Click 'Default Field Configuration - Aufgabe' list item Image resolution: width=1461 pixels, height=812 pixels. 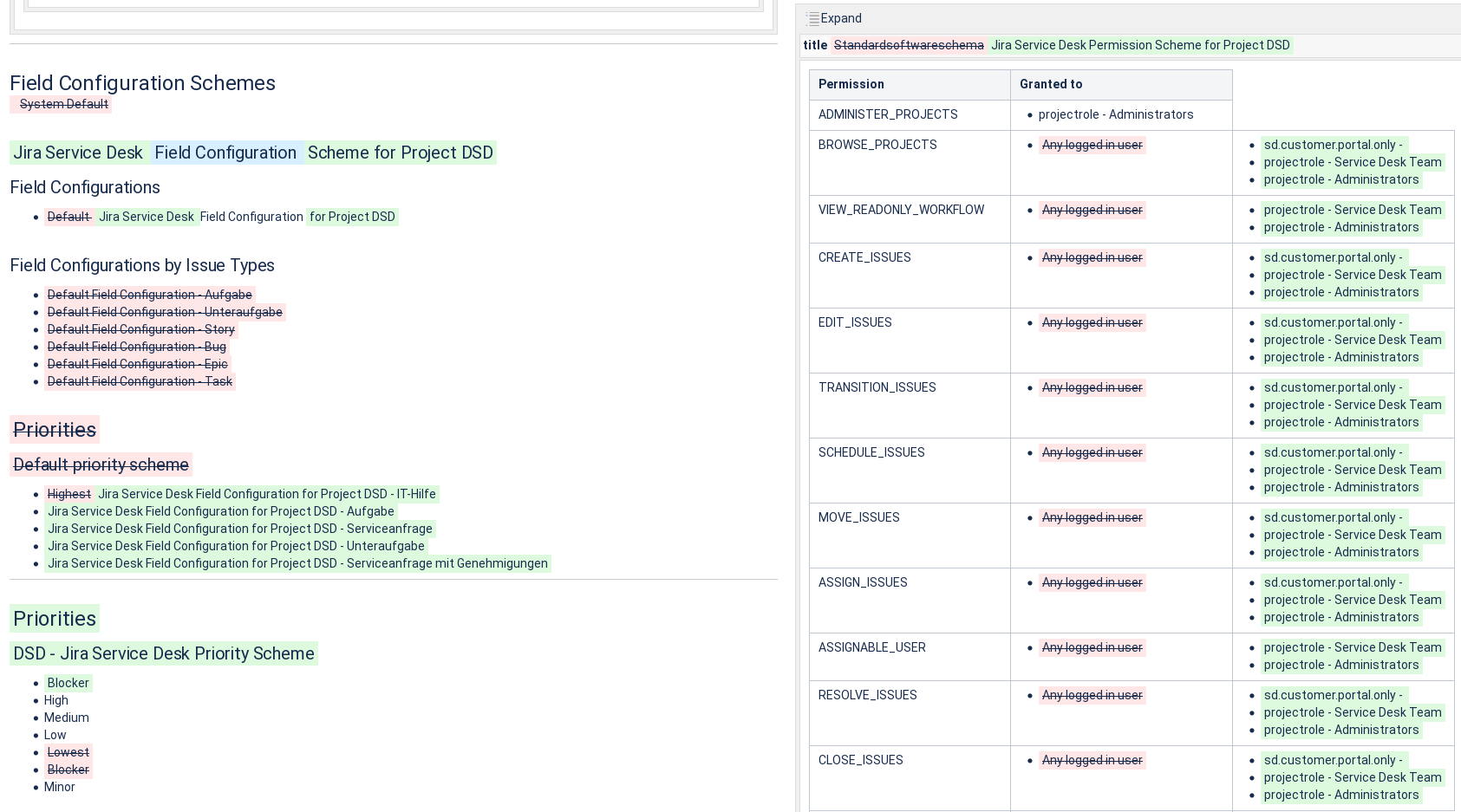click(150, 295)
